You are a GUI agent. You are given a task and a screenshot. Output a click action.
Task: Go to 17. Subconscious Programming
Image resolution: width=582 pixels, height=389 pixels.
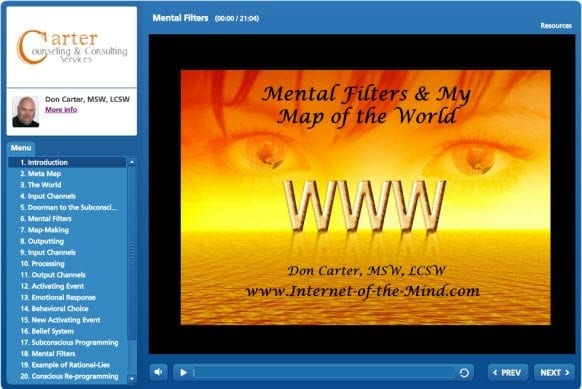tap(67, 343)
